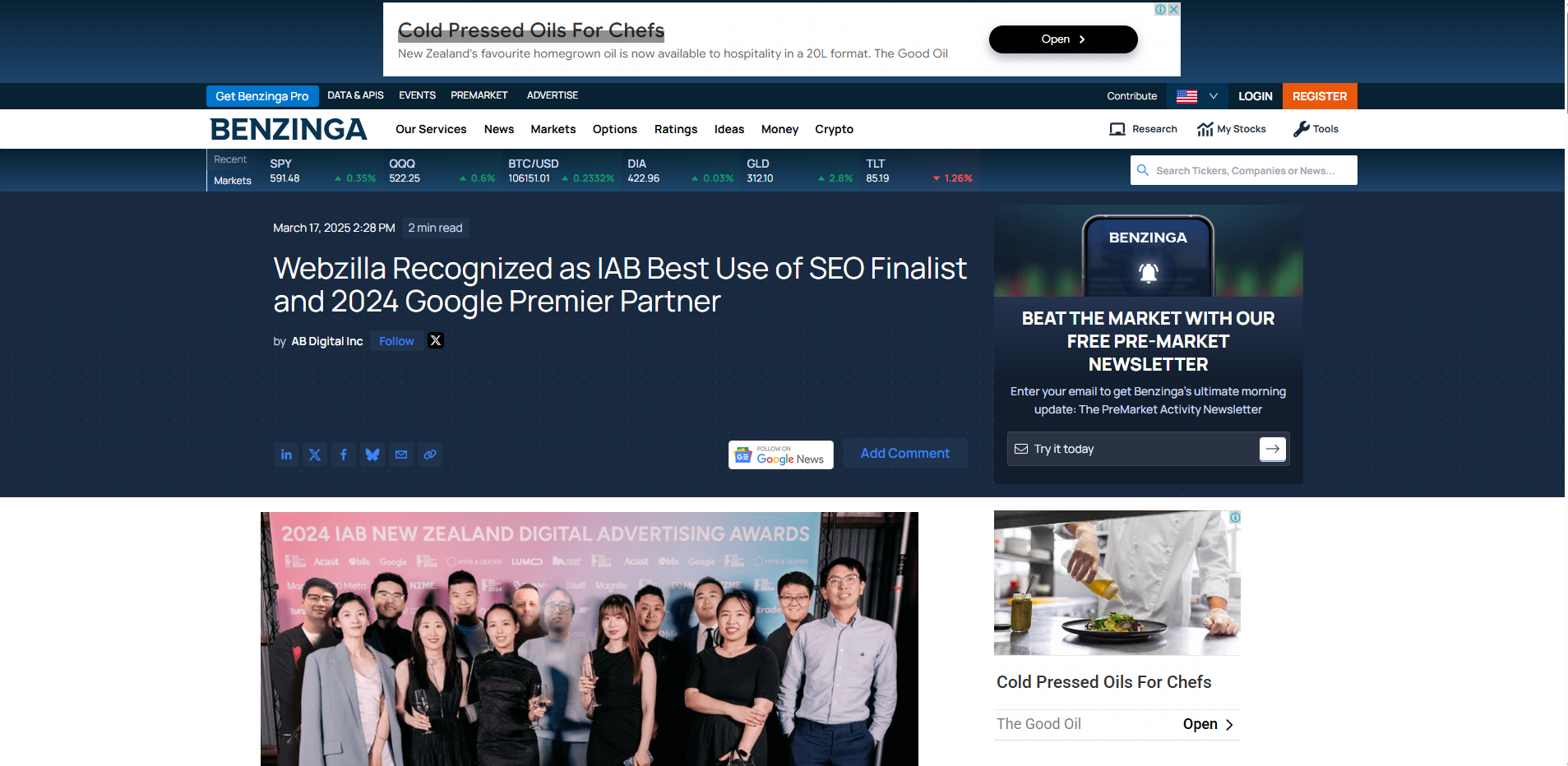
Task: Click the LOGIN button
Action: click(x=1256, y=96)
